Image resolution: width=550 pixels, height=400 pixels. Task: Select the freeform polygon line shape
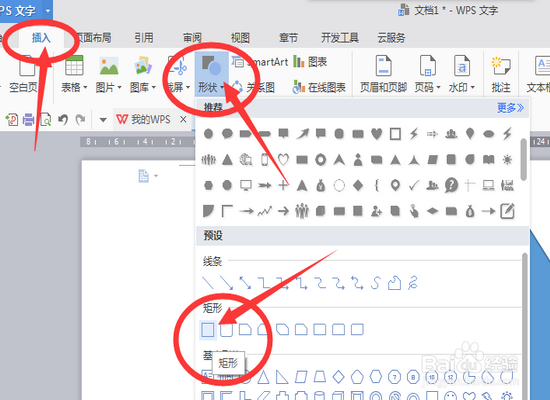(x=394, y=282)
